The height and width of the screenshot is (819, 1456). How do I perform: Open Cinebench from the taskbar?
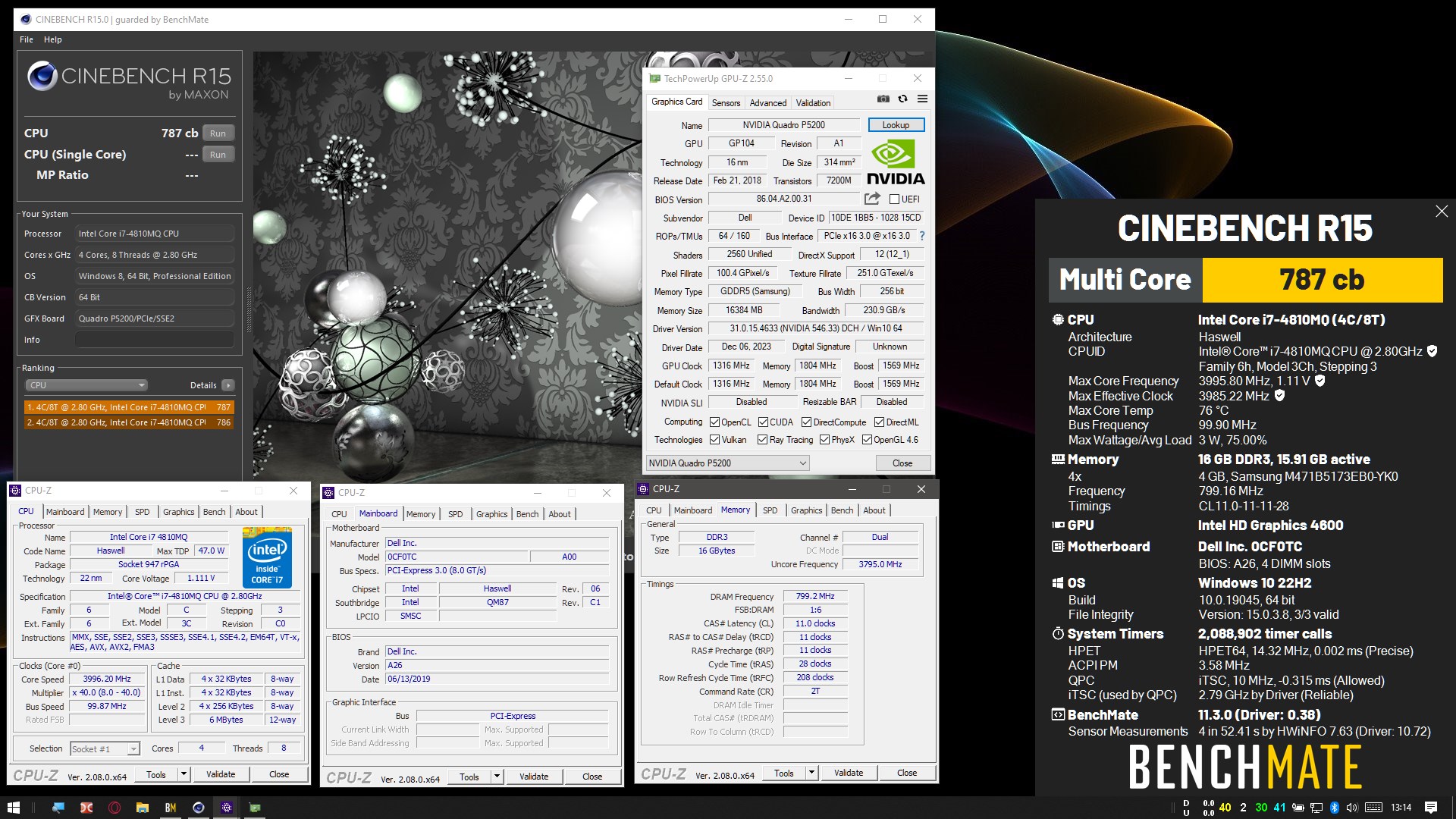[x=199, y=808]
